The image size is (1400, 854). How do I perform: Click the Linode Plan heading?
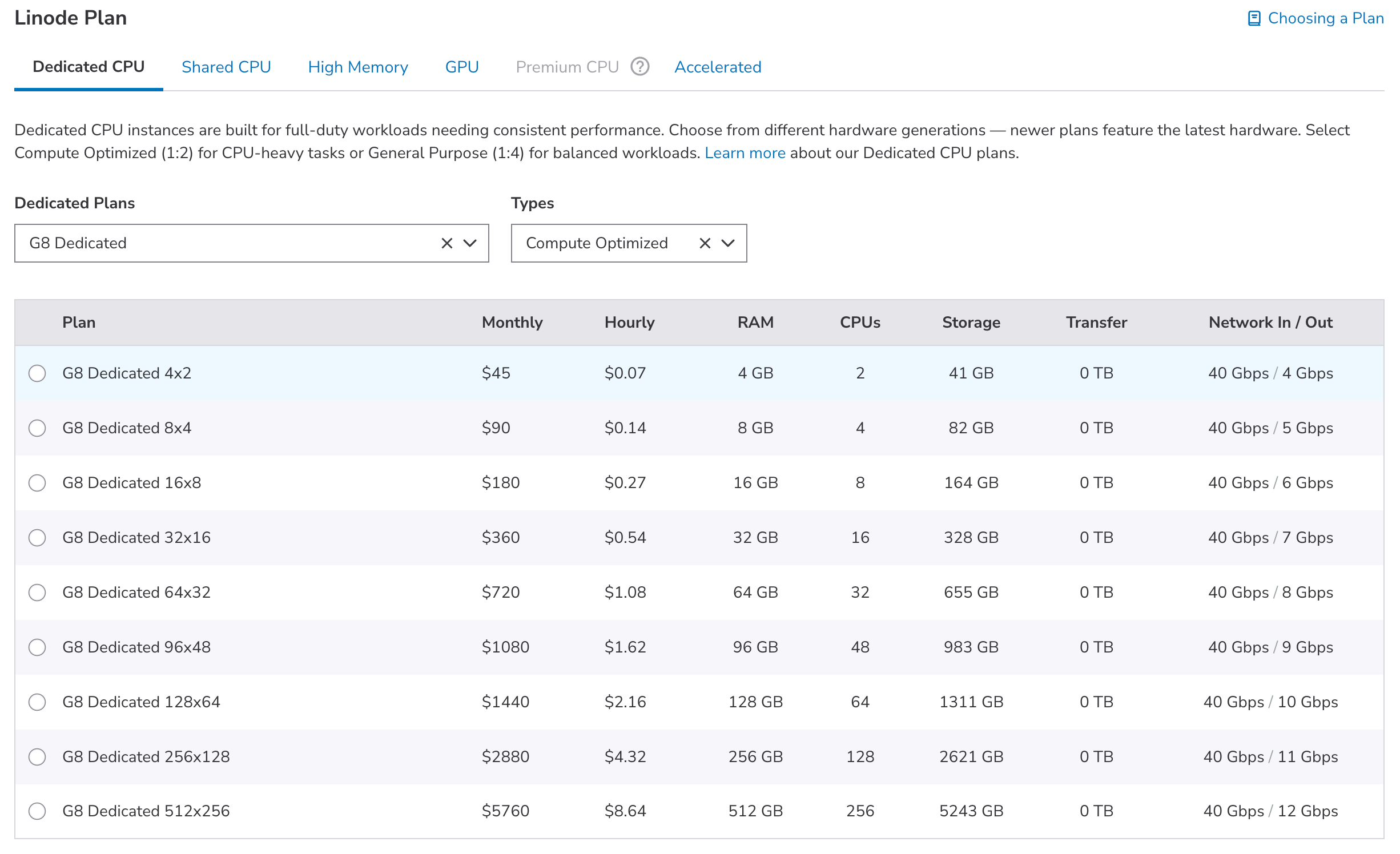tap(71, 18)
